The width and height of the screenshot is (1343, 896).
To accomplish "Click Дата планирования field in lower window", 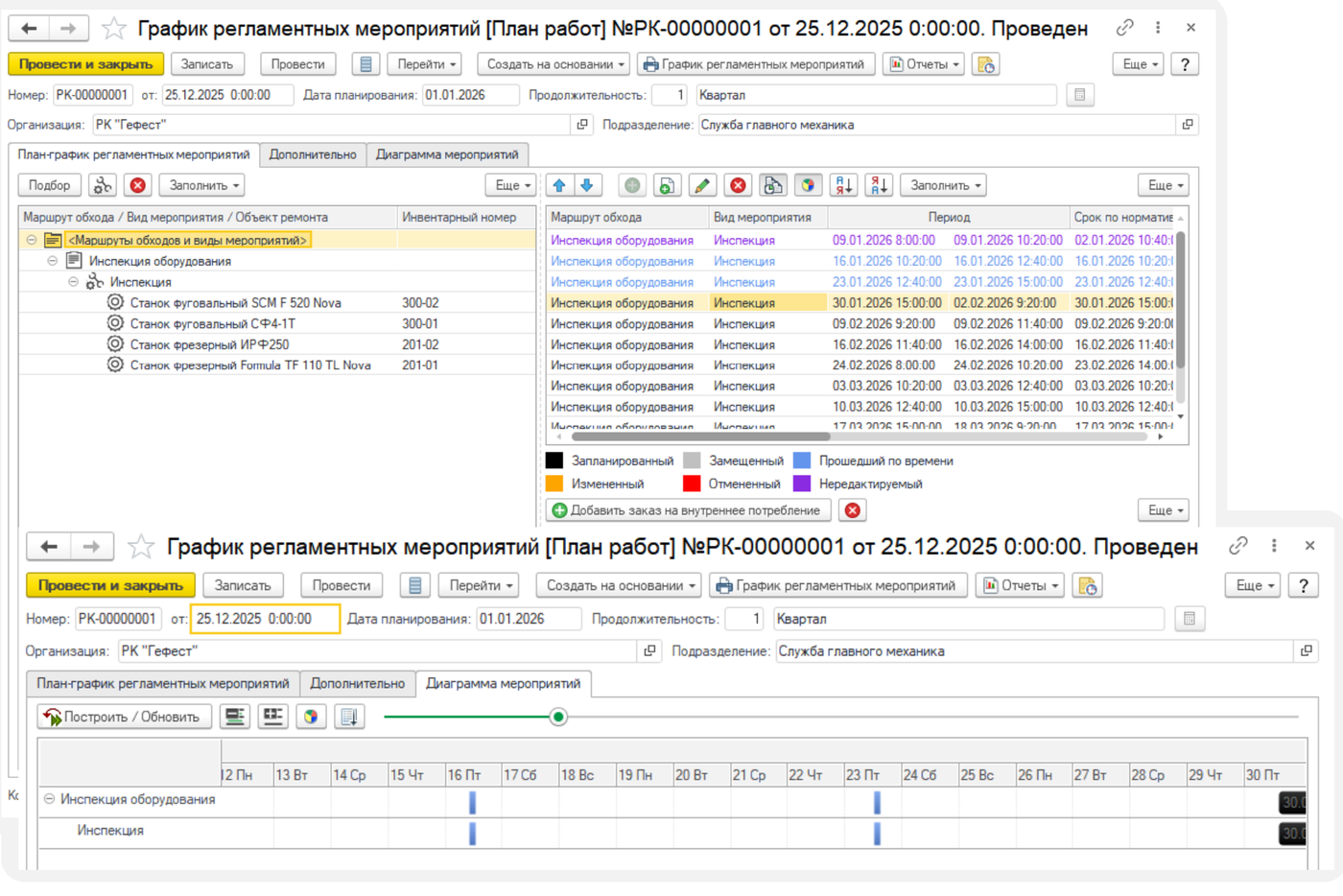I will [529, 619].
